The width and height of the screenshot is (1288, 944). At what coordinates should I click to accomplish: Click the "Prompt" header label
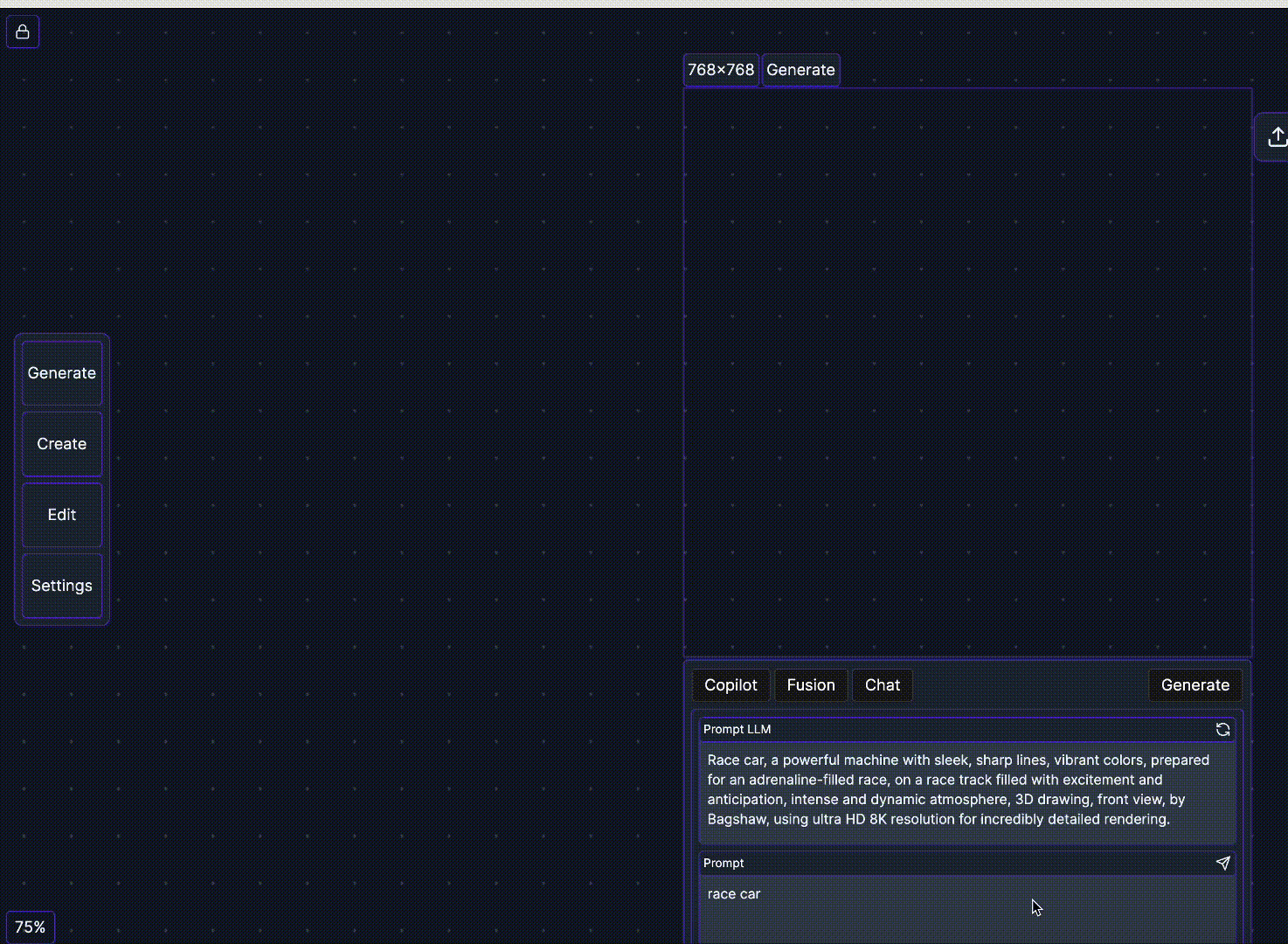(724, 863)
